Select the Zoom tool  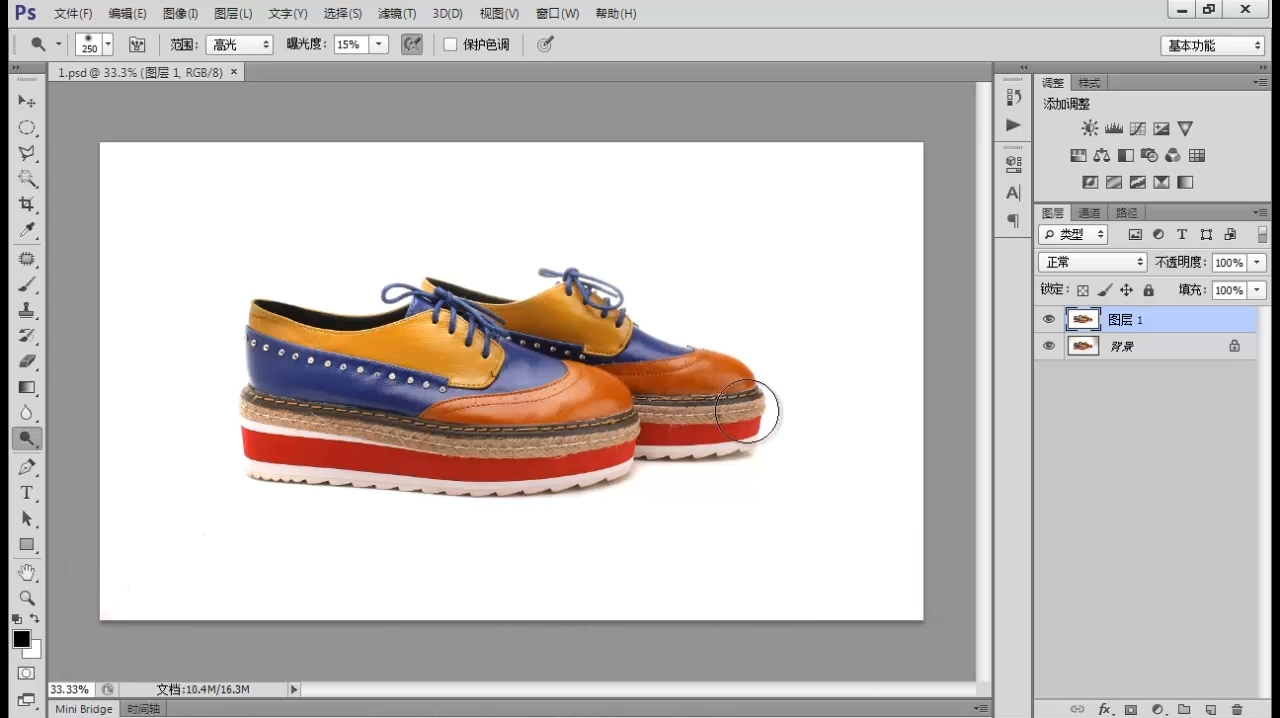(27, 598)
